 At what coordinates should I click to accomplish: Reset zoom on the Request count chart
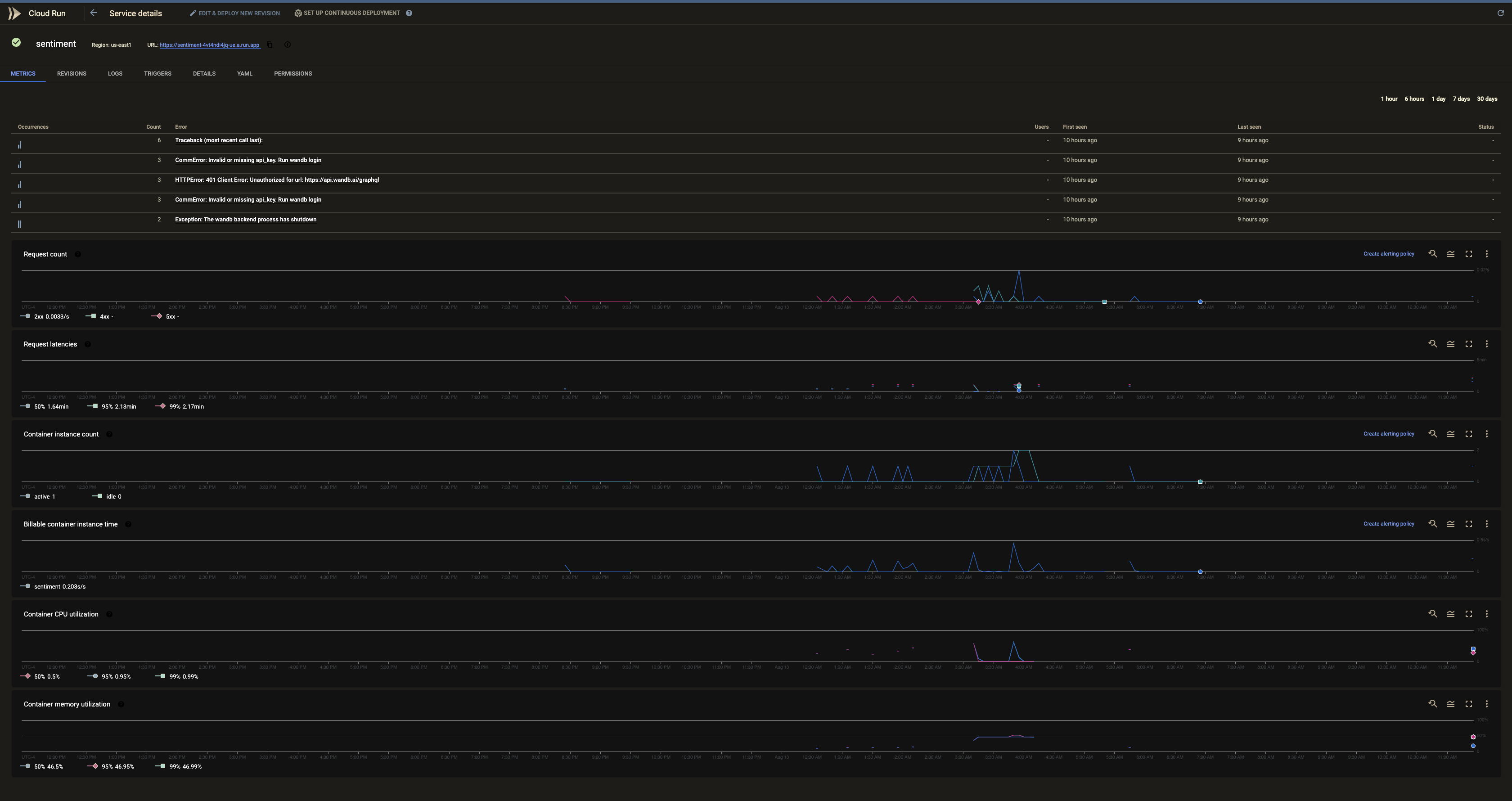(1433, 254)
